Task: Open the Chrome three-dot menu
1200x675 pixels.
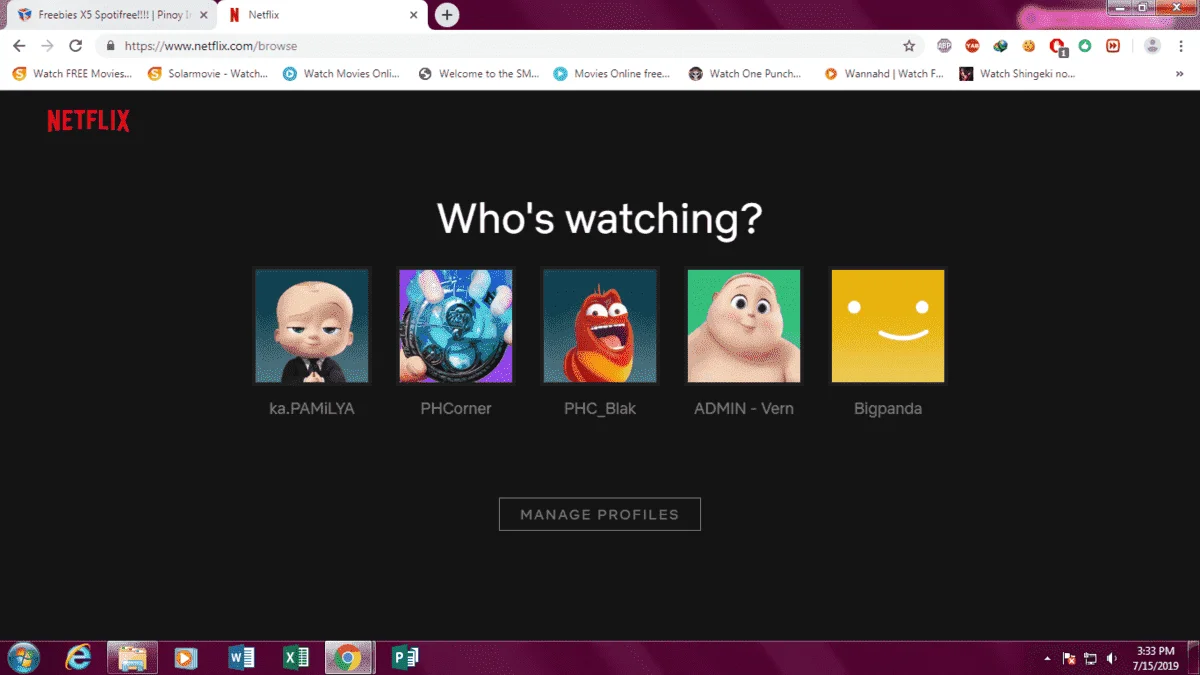Action: [x=1181, y=46]
